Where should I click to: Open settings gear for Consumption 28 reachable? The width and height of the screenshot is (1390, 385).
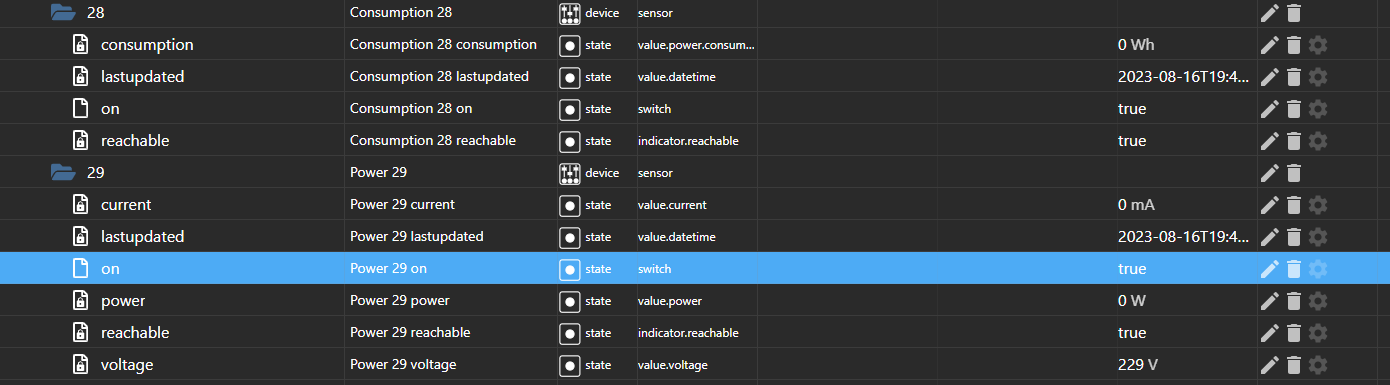point(1318,141)
